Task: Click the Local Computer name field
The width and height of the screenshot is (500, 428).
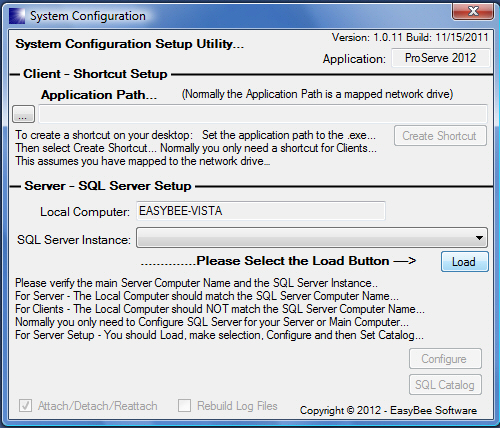Action: [261, 211]
